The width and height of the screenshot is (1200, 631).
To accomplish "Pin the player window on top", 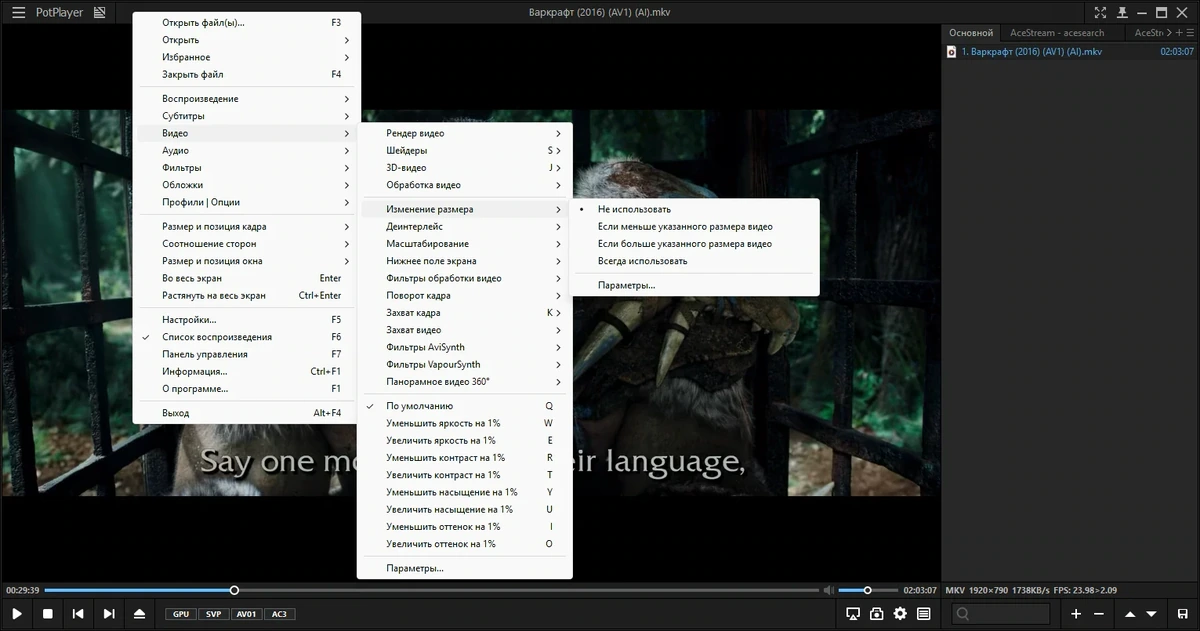I will 1122,13.
